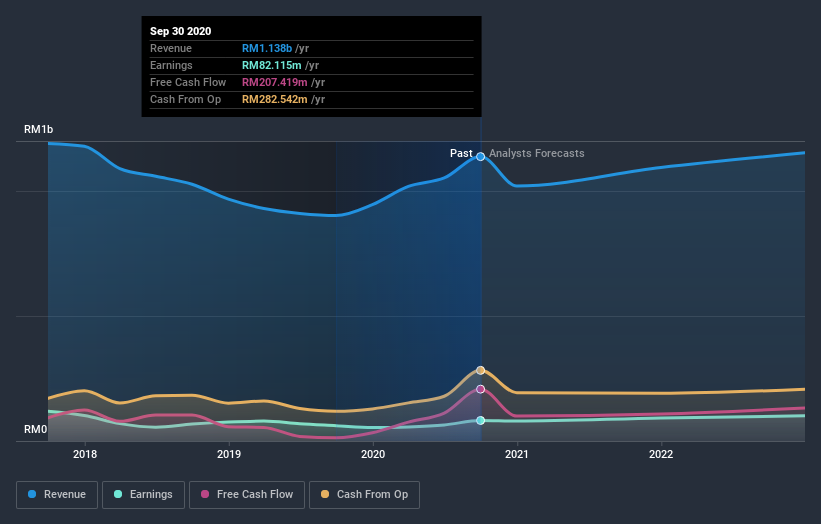This screenshot has width=821, height=524.
Task: Toggle the Cash From Op legend button
Action: [364, 495]
